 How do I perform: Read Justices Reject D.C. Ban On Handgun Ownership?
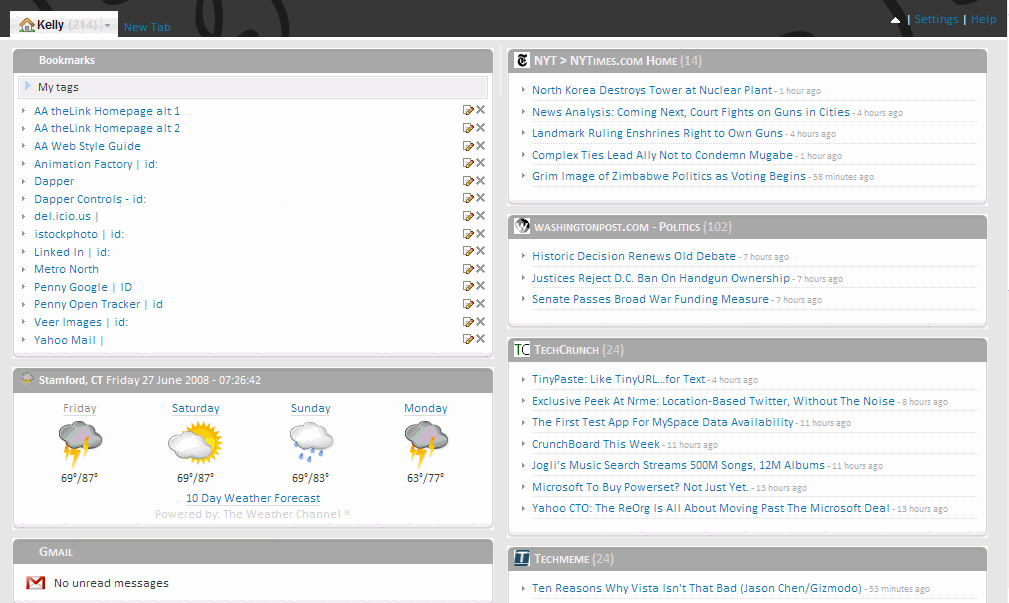pos(661,278)
